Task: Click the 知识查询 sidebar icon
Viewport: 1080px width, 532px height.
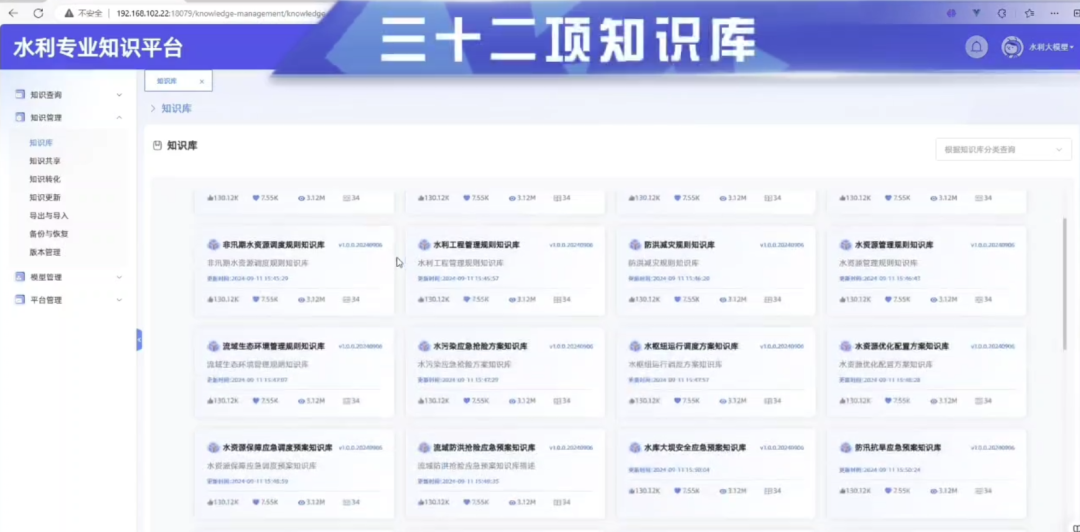Action: (x=20, y=94)
